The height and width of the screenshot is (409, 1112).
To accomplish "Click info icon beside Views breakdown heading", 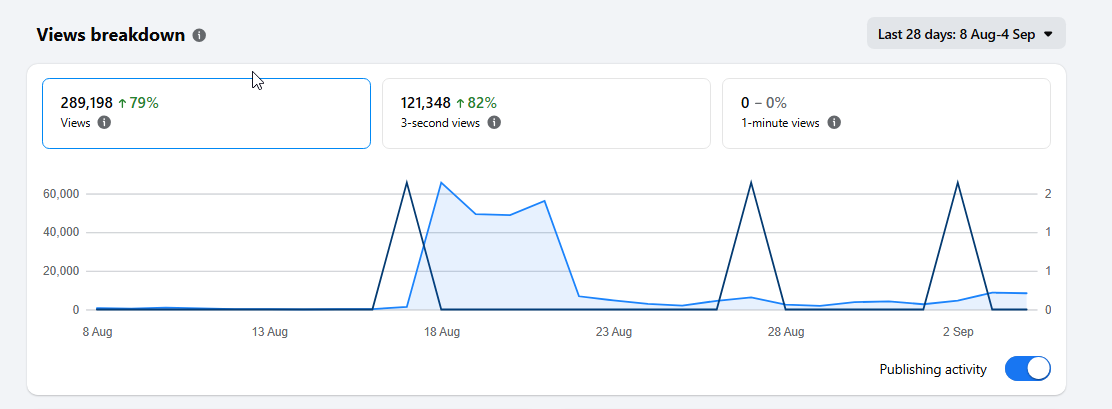I will coord(199,35).
